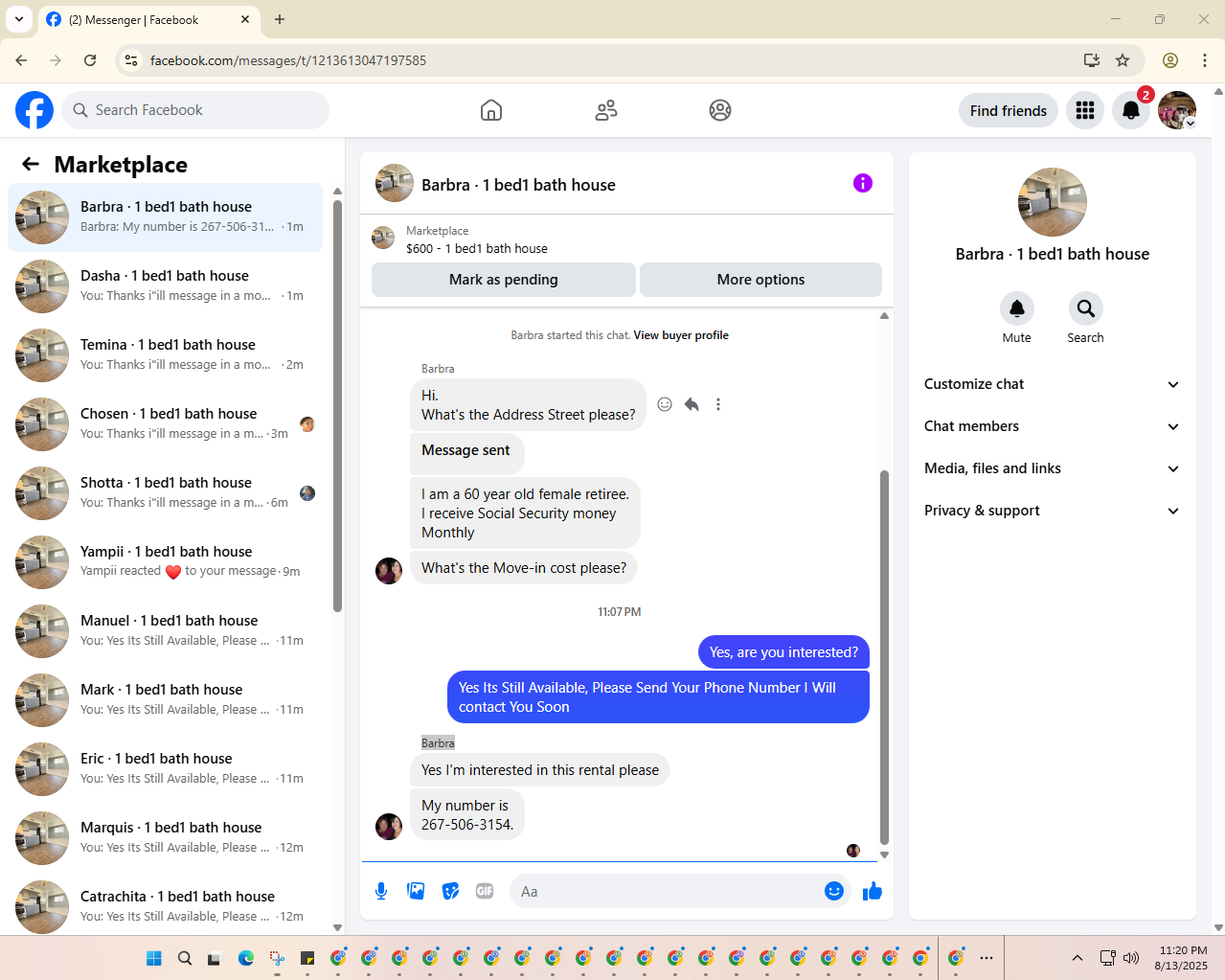The height and width of the screenshot is (980, 1225).
Task: Open the Chrome profile icon
Action: (x=1170, y=60)
